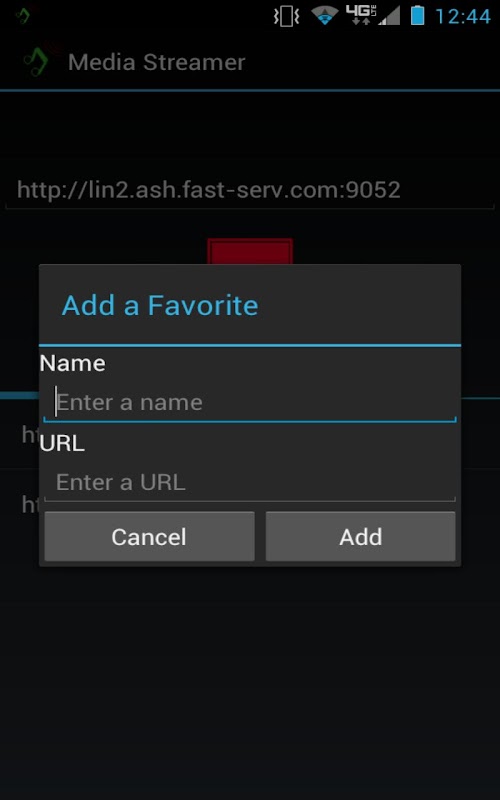
Task: Tap the 12:44 clock in status bar
Action: click(462, 16)
